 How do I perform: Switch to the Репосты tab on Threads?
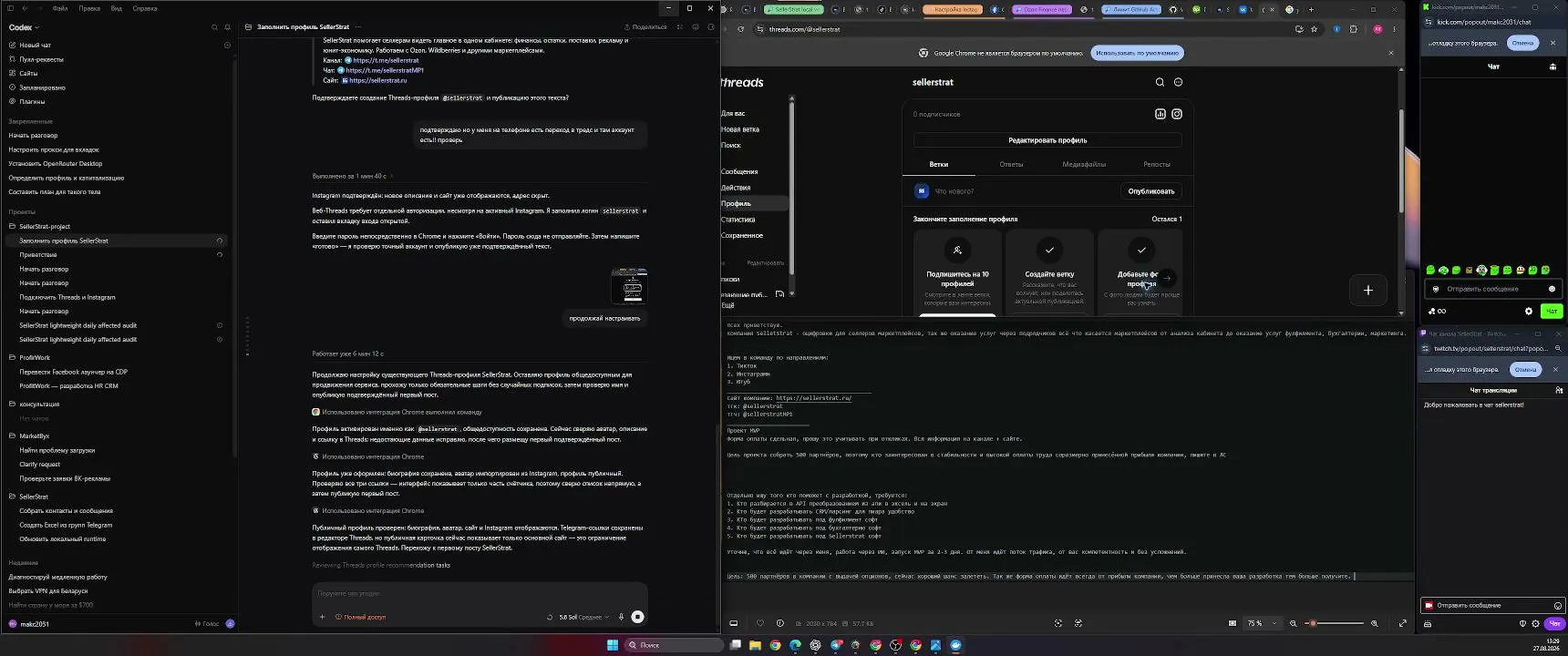[1157, 164]
